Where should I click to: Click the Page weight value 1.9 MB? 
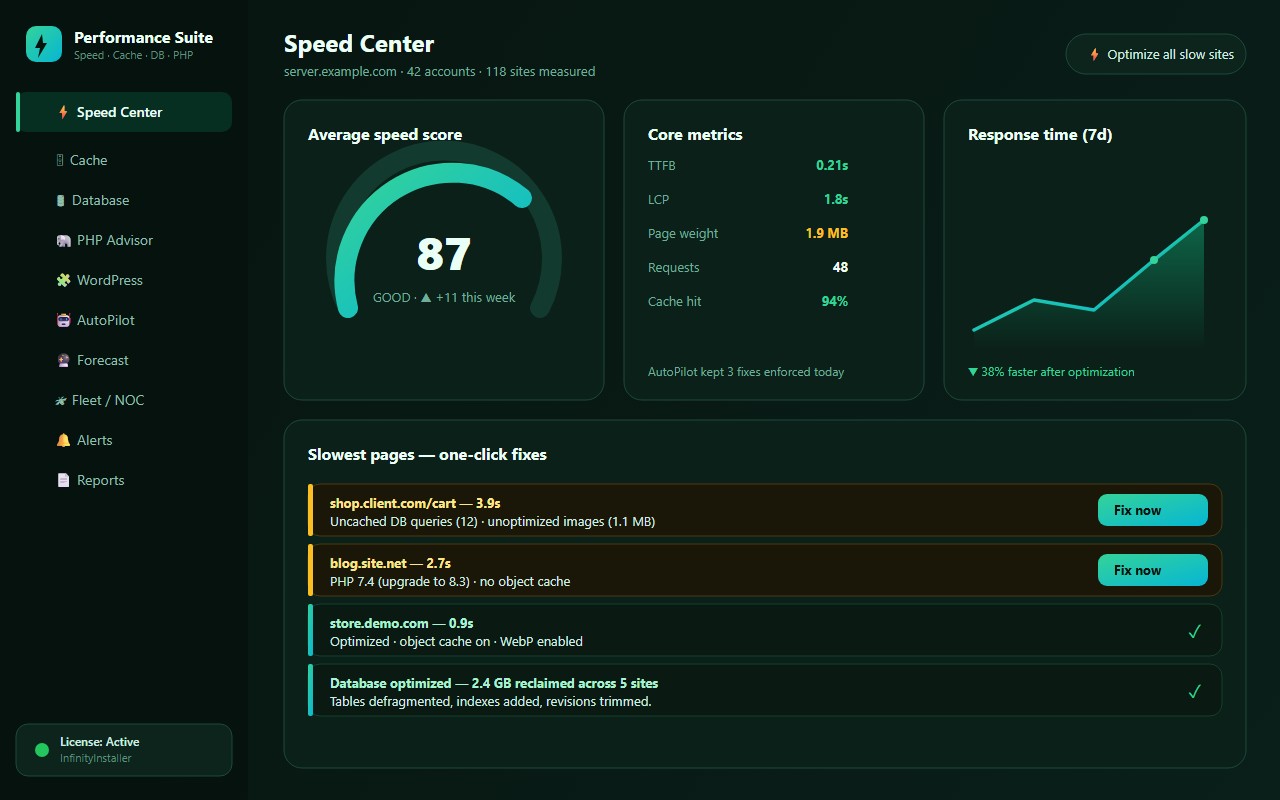[827, 234]
